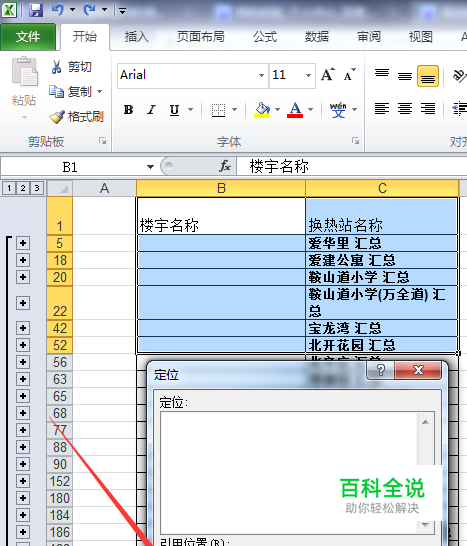Viewport: 467px width, 546px height.
Task: Center text horizontally
Action: tap(405, 109)
